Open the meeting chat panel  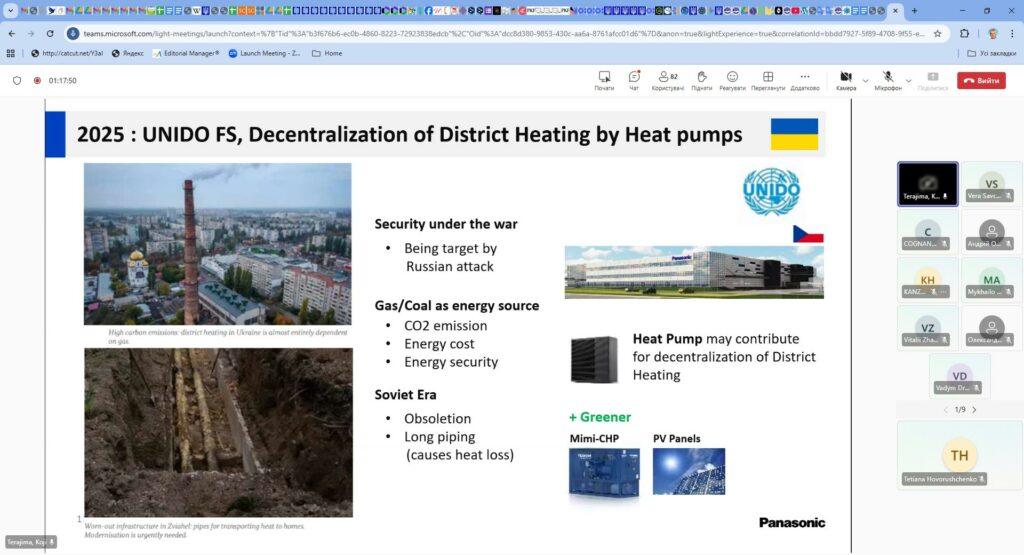tap(634, 80)
